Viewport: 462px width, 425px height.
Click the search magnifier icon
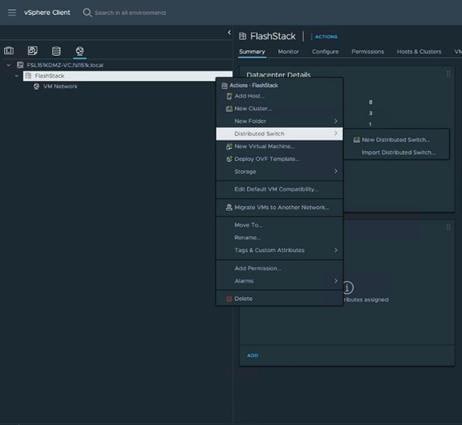[x=87, y=13]
